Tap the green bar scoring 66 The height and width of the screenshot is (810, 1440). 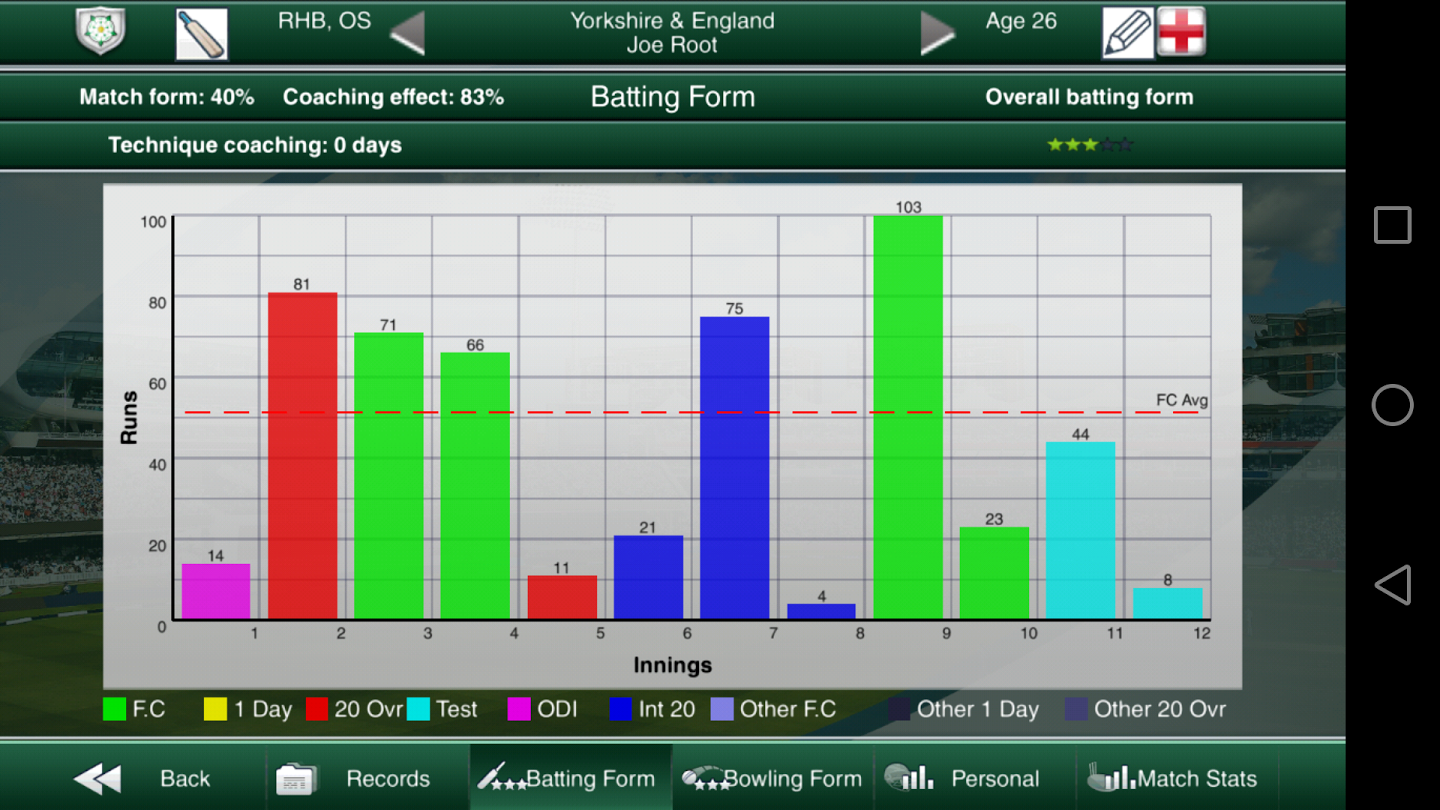point(475,486)
